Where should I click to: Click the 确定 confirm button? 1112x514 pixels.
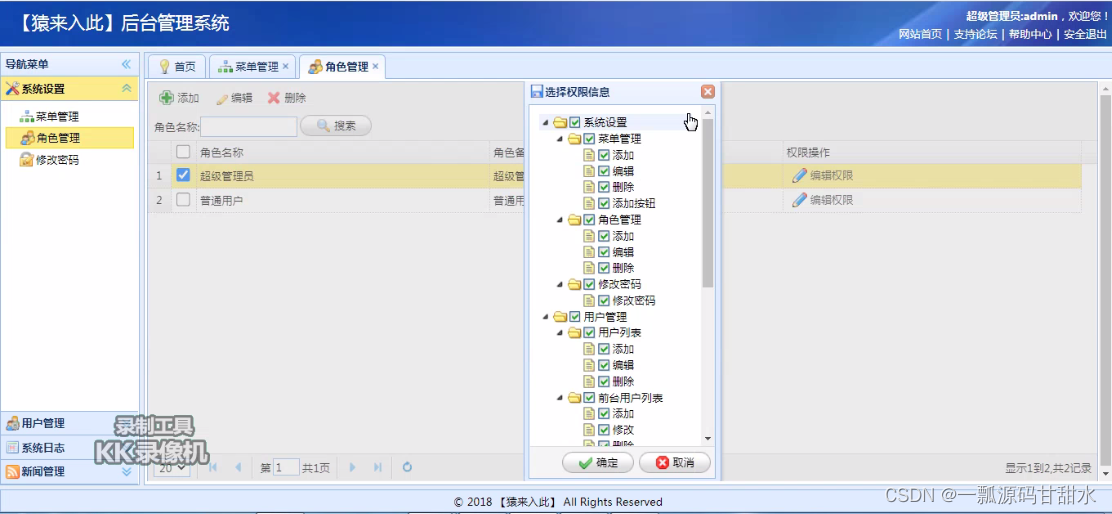click(599, 463)
